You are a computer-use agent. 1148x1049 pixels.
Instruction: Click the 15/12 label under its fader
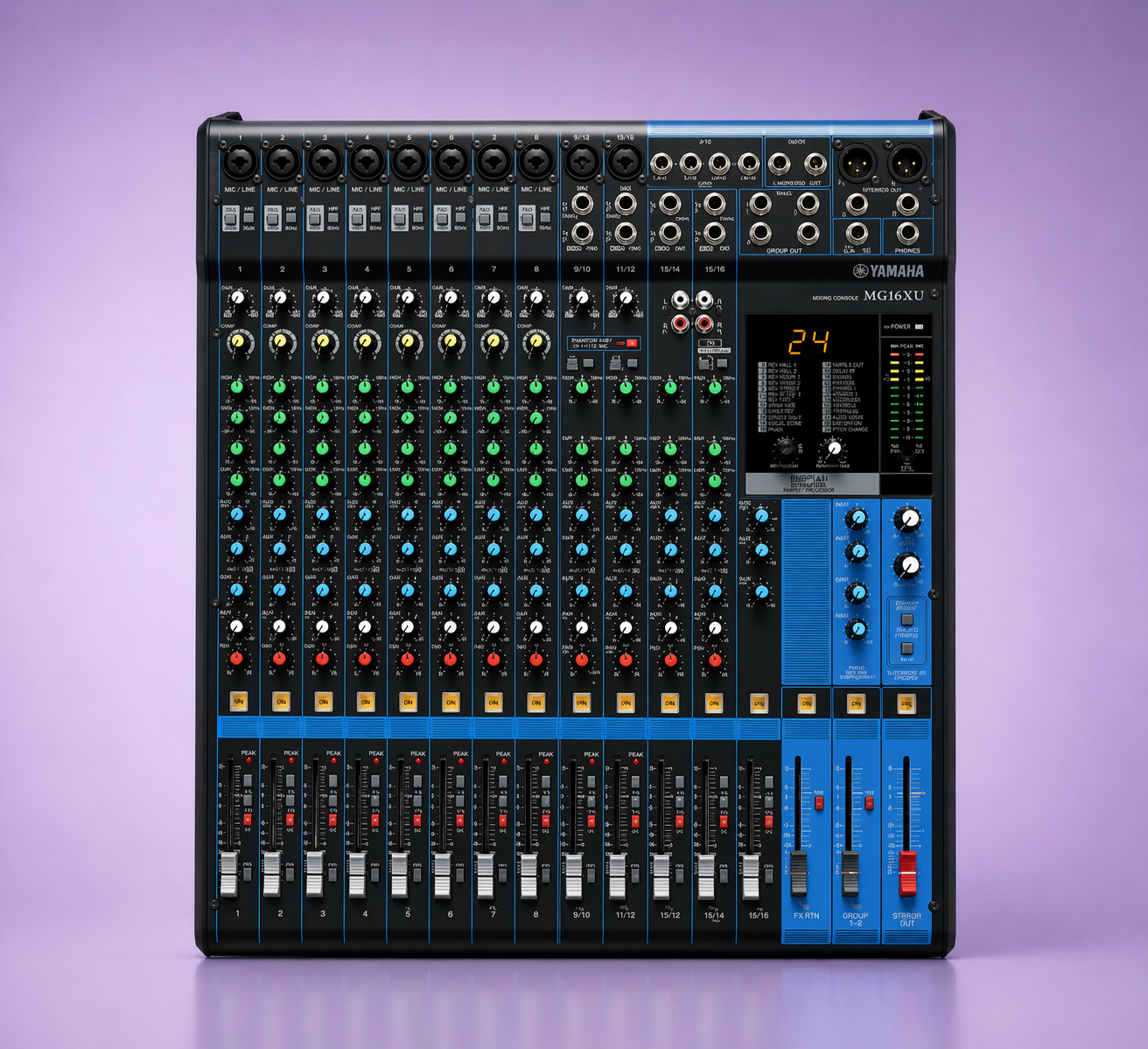tap(670, 915)
